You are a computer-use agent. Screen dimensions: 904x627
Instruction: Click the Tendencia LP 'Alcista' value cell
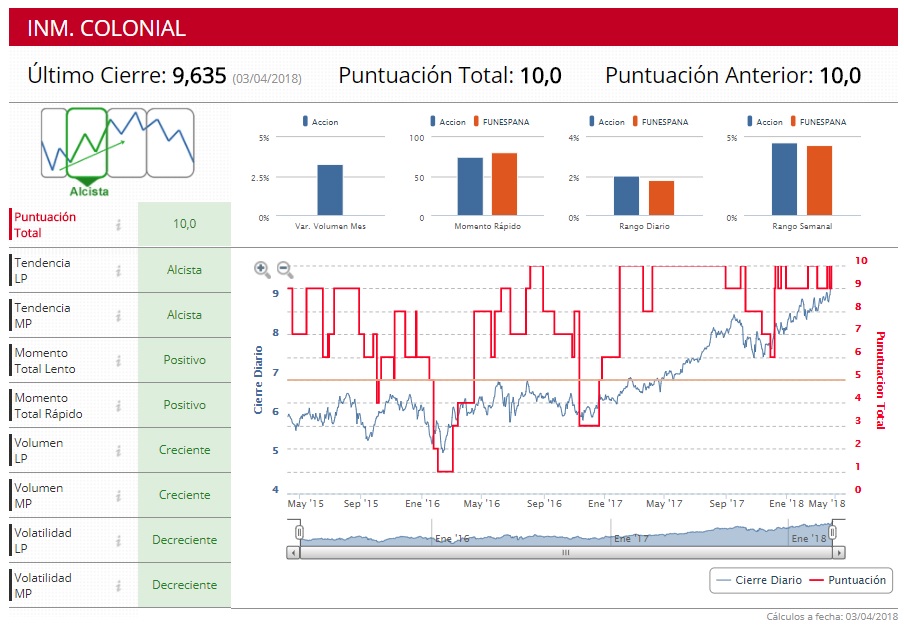tap(184, 270)
